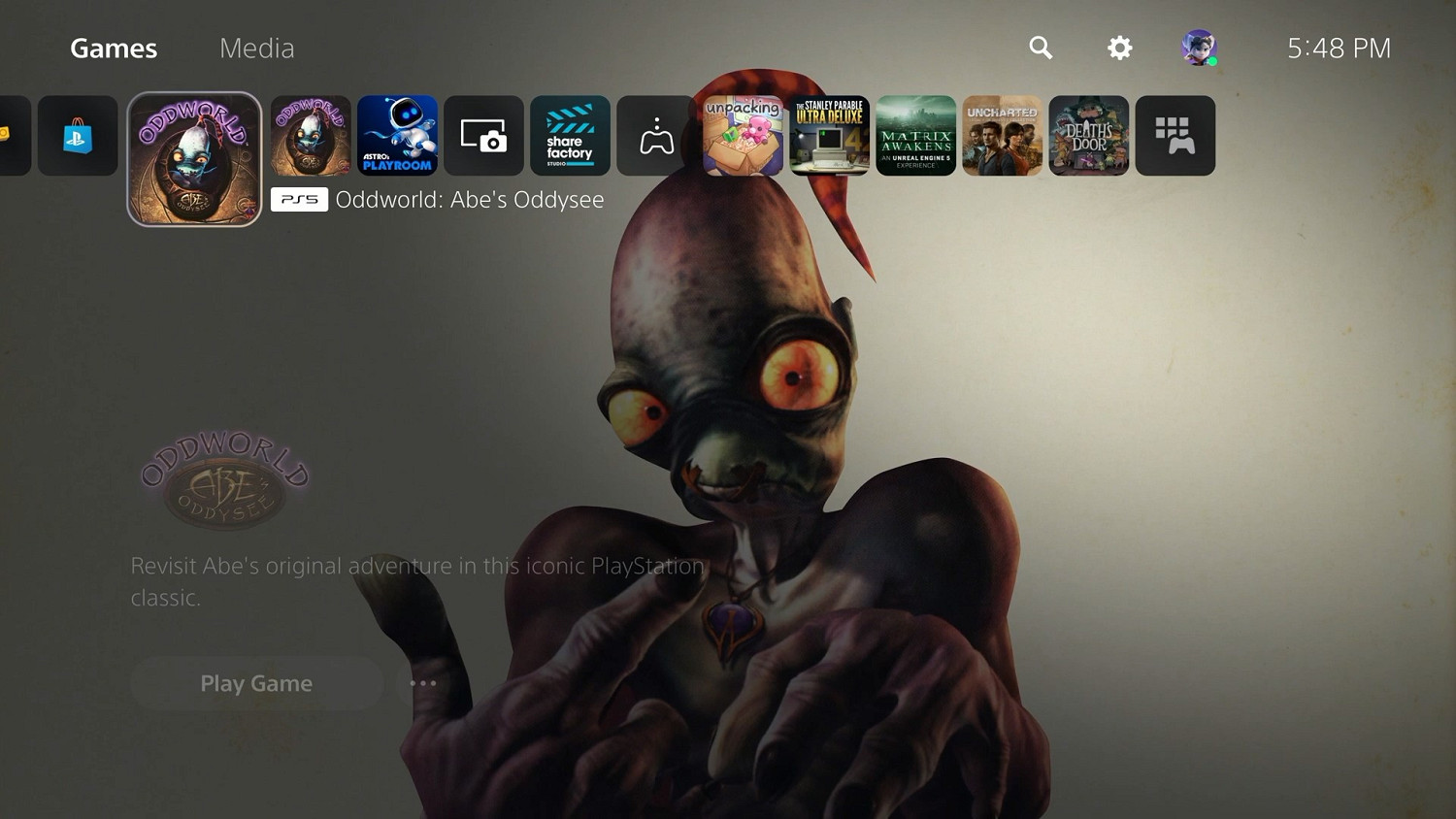Open the PlayStation Store tile

coord(78,136)
